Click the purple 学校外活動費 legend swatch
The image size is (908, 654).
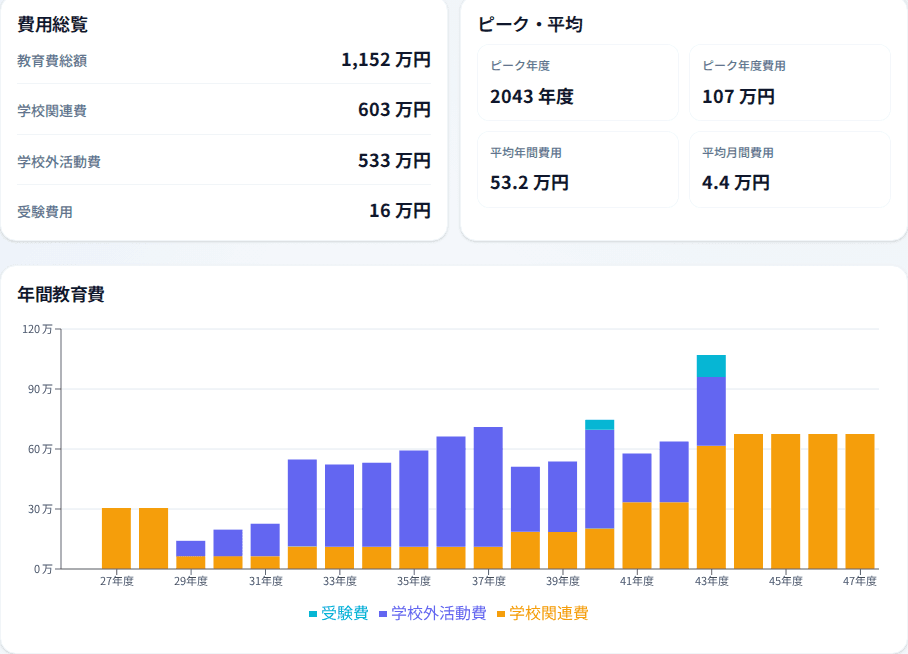tap(383, 614)
